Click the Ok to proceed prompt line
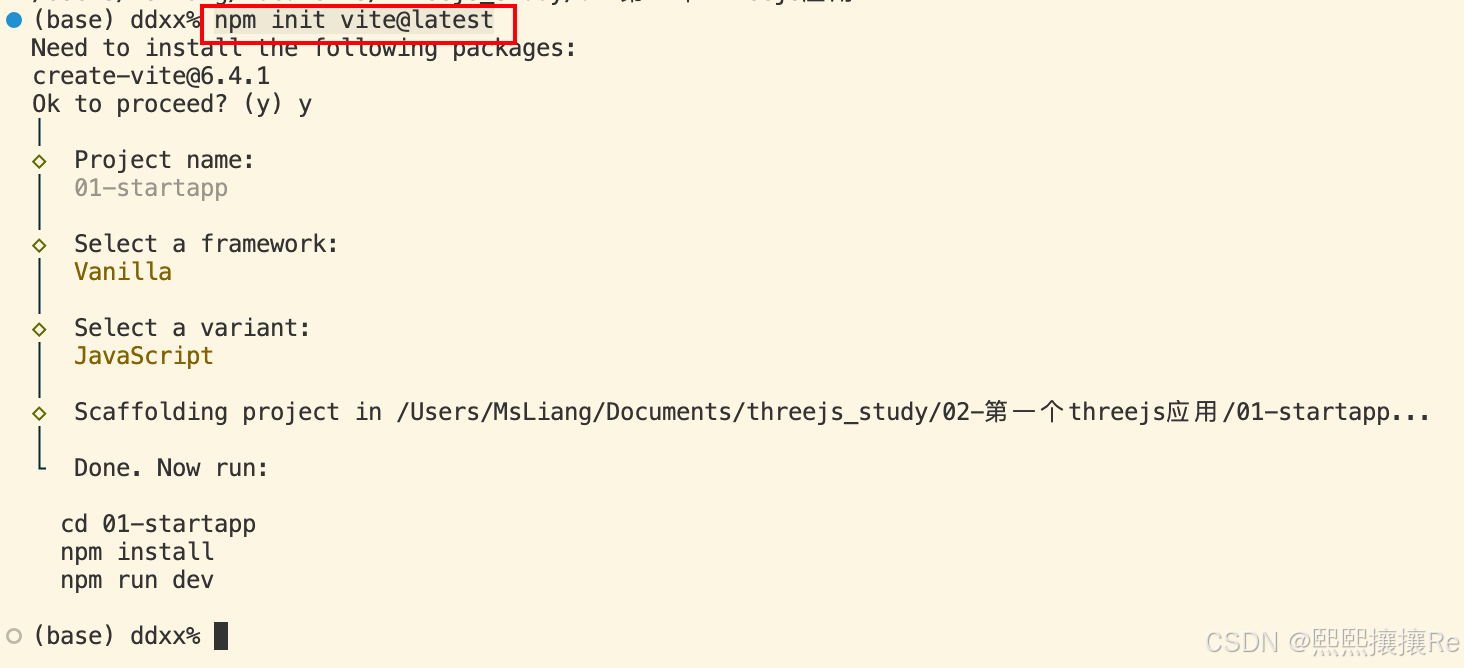Screen dimensions: 1464x668 point(172,104)
